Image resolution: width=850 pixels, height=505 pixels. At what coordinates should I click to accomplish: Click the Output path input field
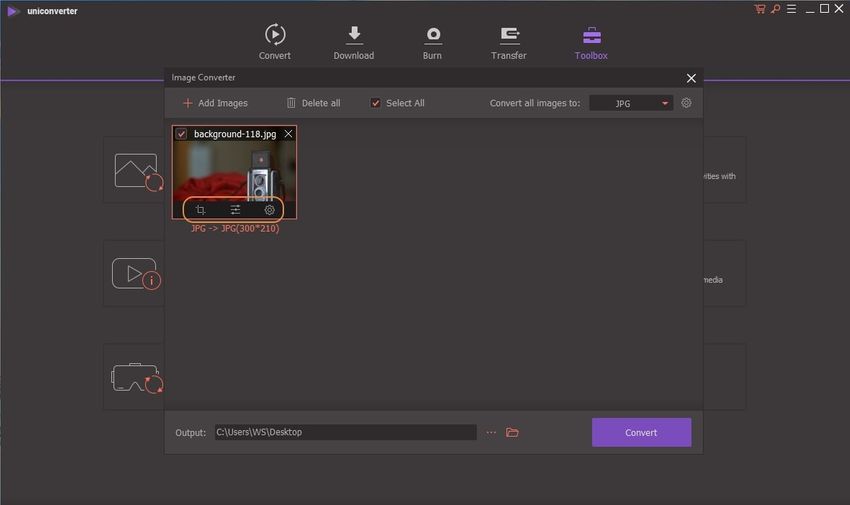pyautogui.click(x=344, y=432)
